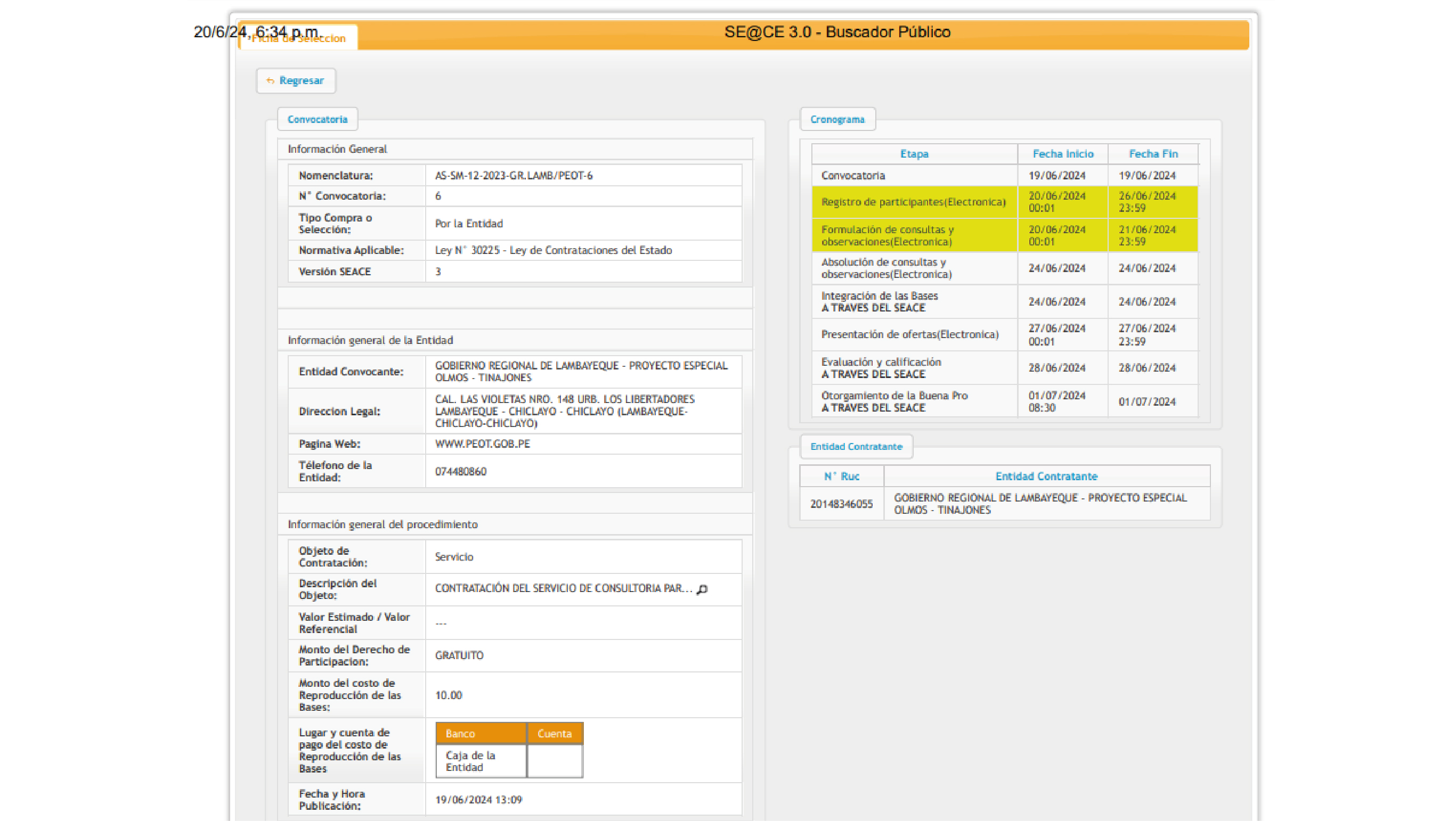1456x821 pixels.
Task: Click the Direccion Legal address CAL. LAS VIOLETAS
Action: coord(565,412)
